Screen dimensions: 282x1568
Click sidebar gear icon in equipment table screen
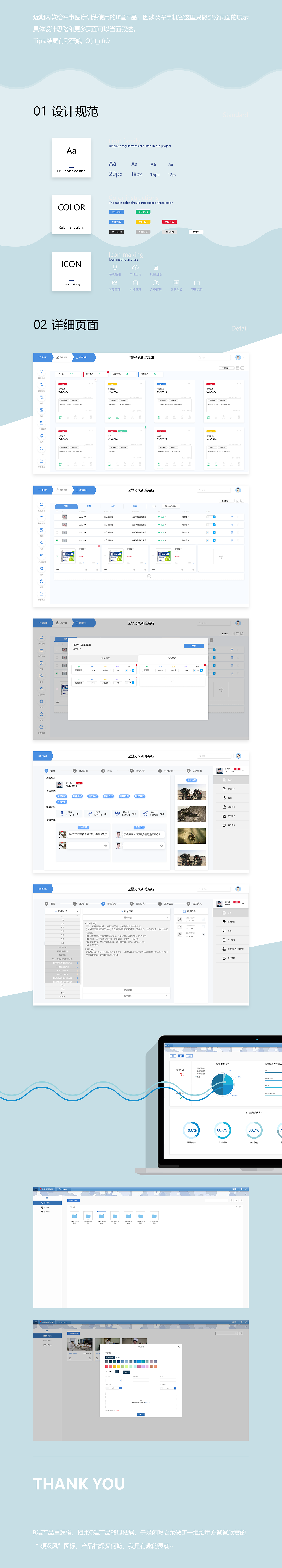41,581
